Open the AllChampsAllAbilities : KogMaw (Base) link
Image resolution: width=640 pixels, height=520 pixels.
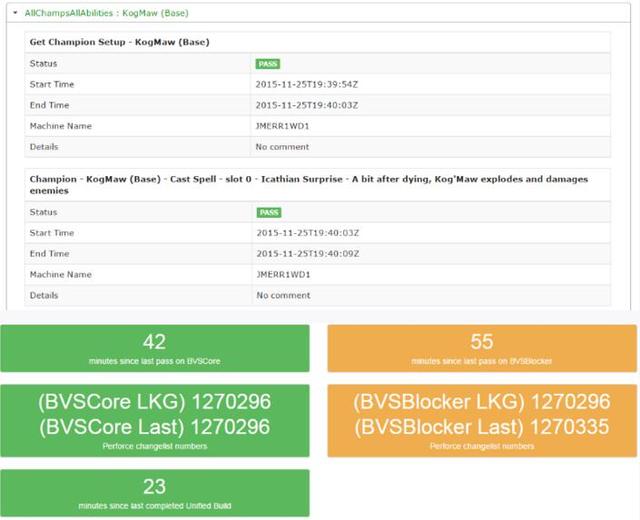point(107,13)
